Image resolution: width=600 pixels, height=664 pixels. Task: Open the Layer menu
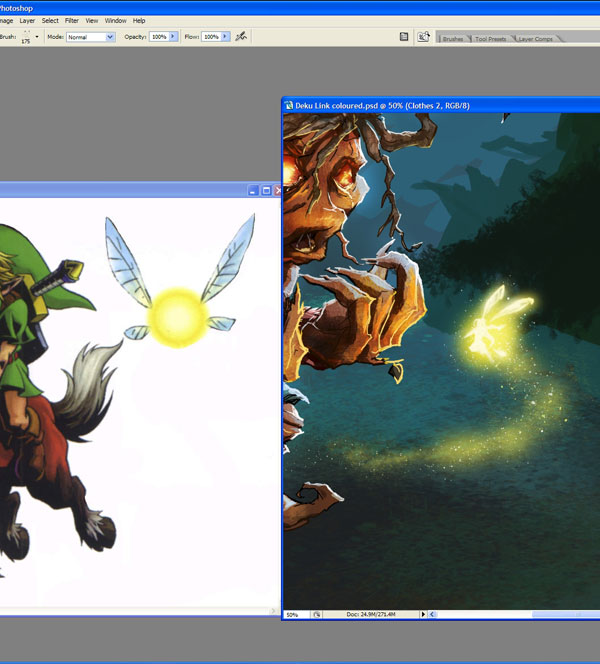coord(27,20)
